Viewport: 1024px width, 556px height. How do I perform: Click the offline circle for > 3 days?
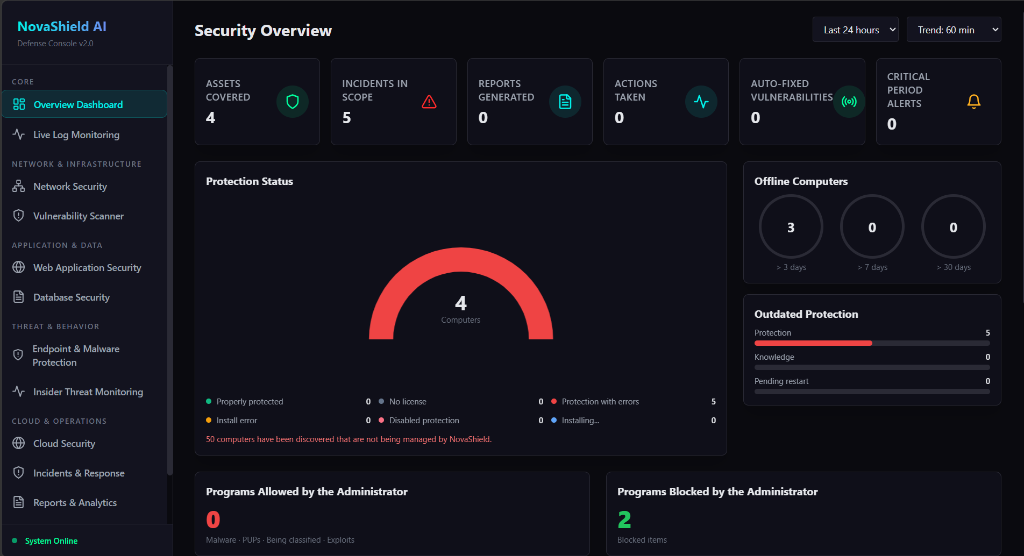[x=791, y=227]
